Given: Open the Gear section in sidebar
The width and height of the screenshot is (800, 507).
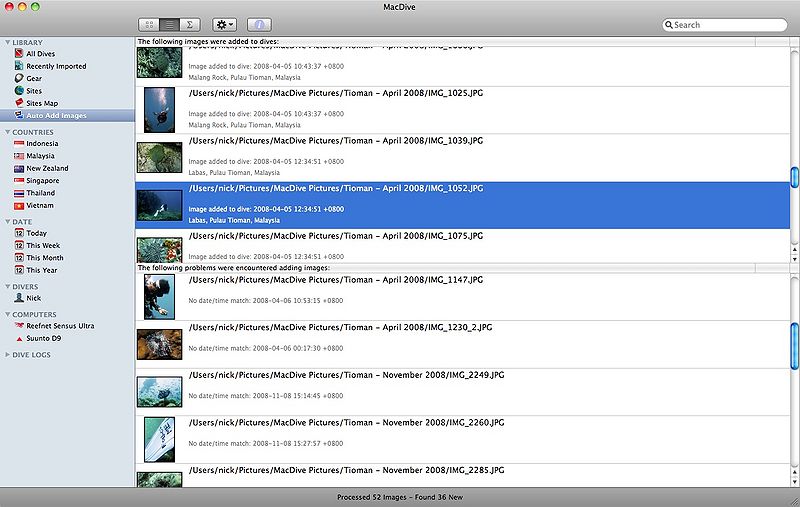Looking at the screenshot, I should coord(34,78).
